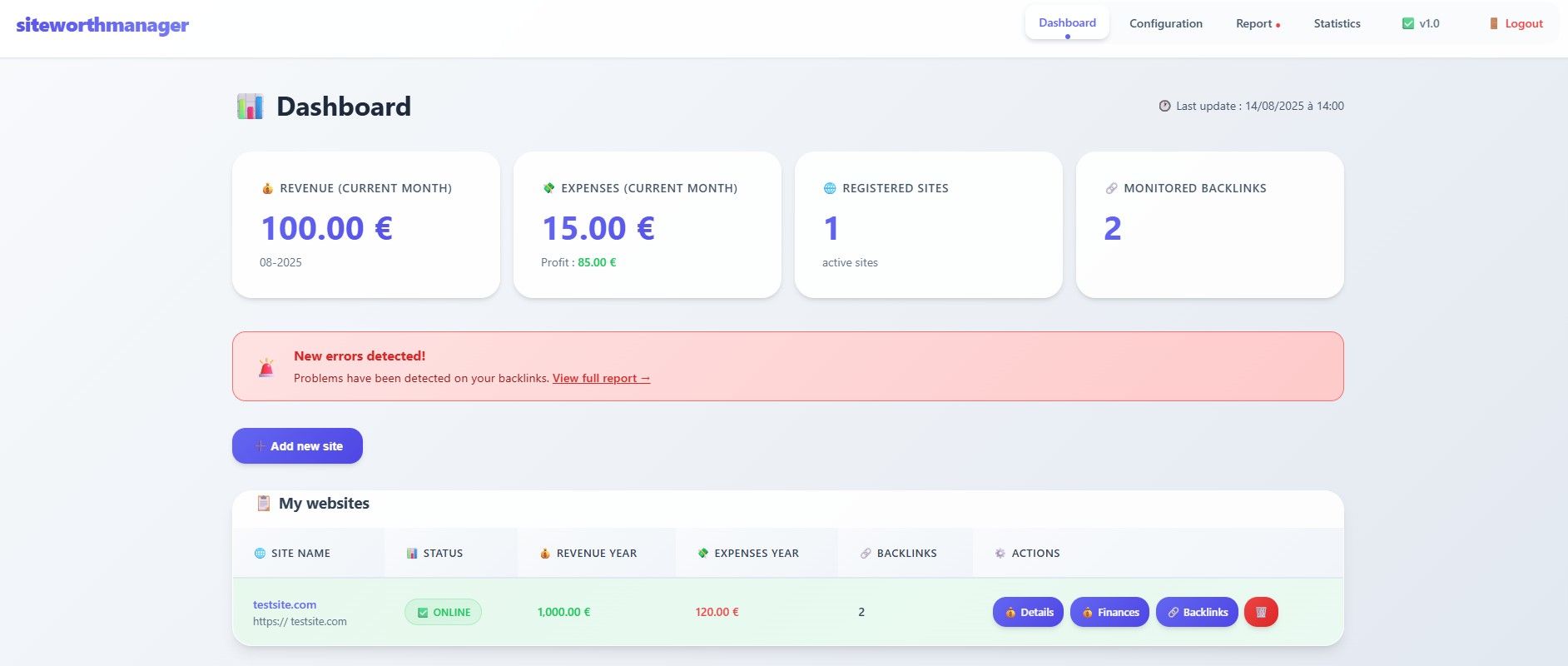Click the chain icon in Monitored Backlinks card
The image size is (1568, 666).
1111,188
